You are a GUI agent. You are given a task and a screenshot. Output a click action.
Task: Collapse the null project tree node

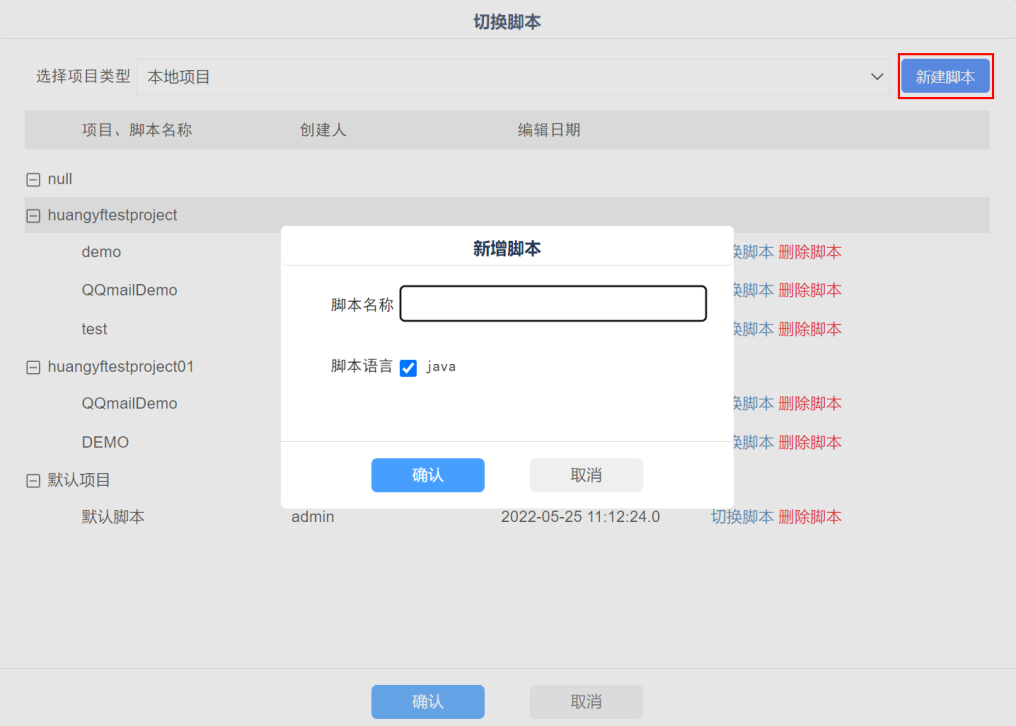click(33, 180)
